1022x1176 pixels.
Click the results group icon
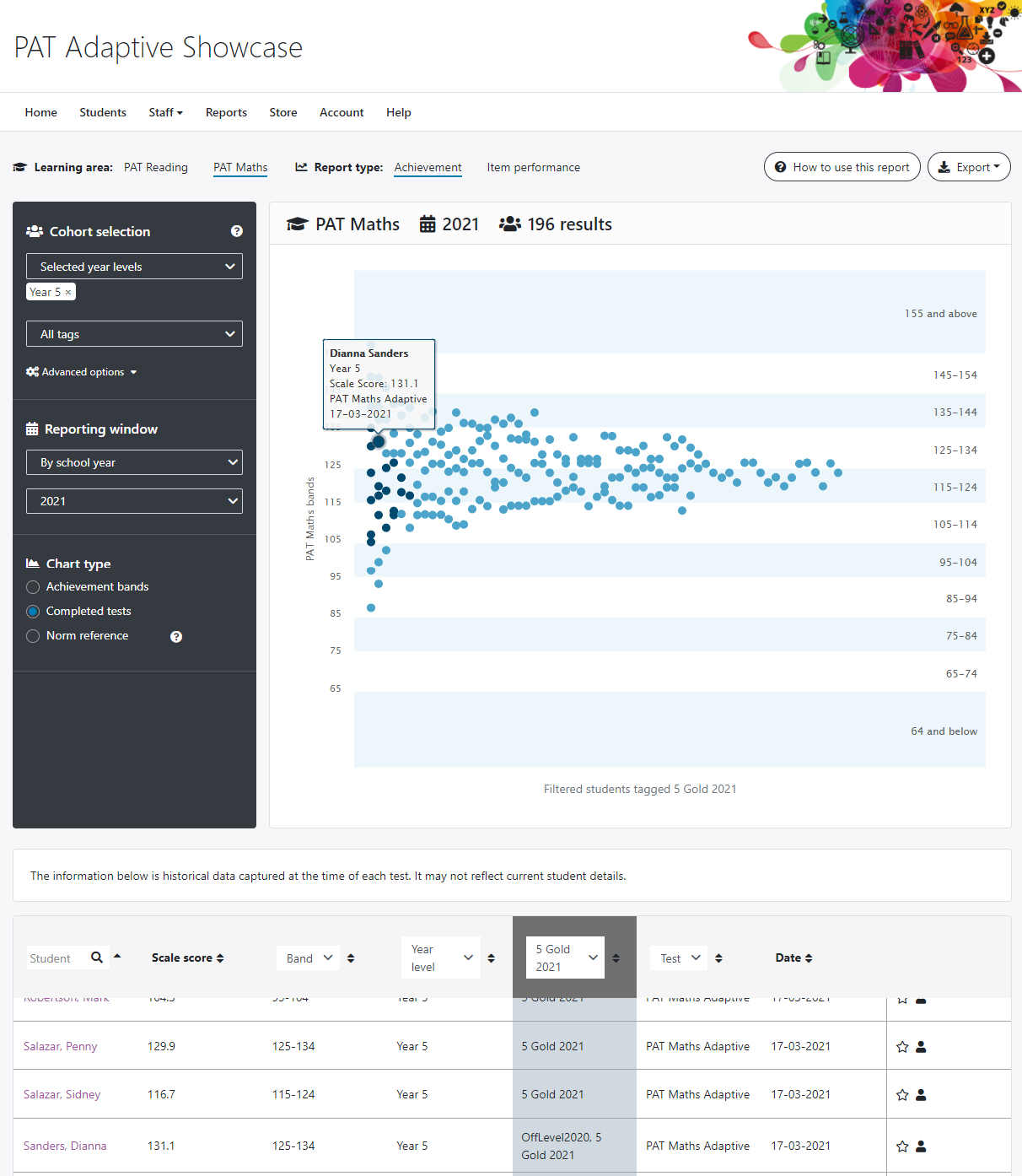[510, 224]
